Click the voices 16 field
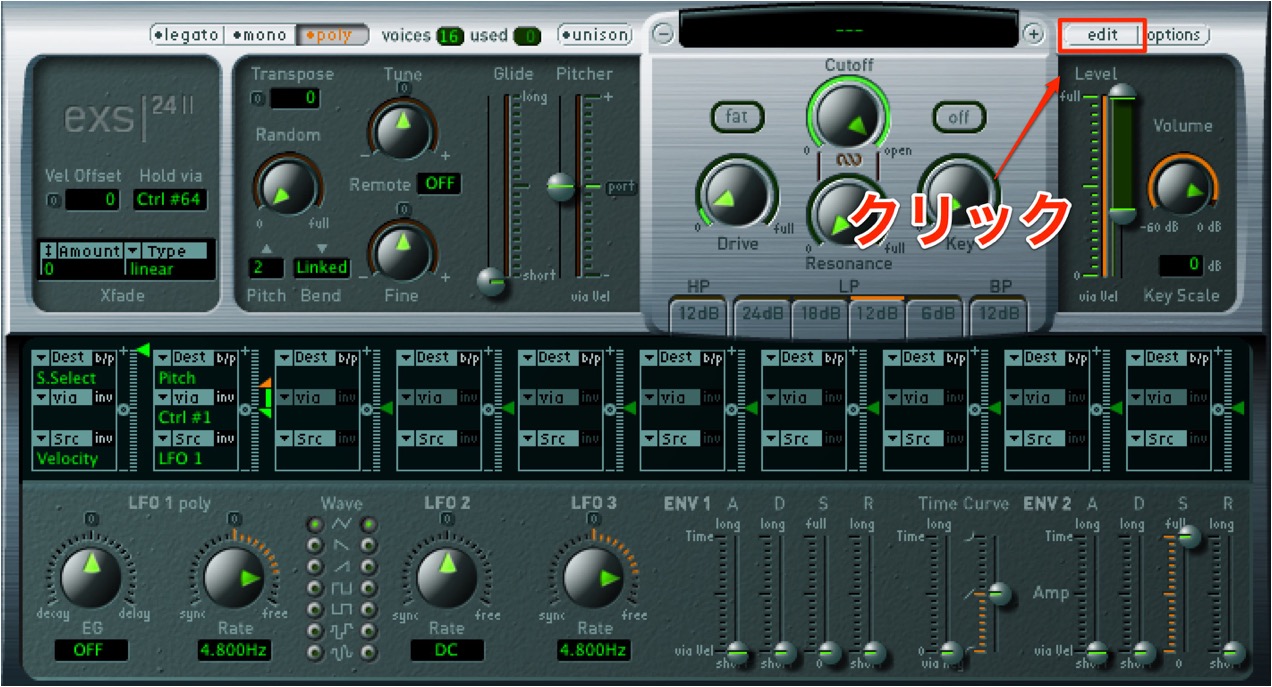This screenshot has height=687, width=1272. click(449, 36)
